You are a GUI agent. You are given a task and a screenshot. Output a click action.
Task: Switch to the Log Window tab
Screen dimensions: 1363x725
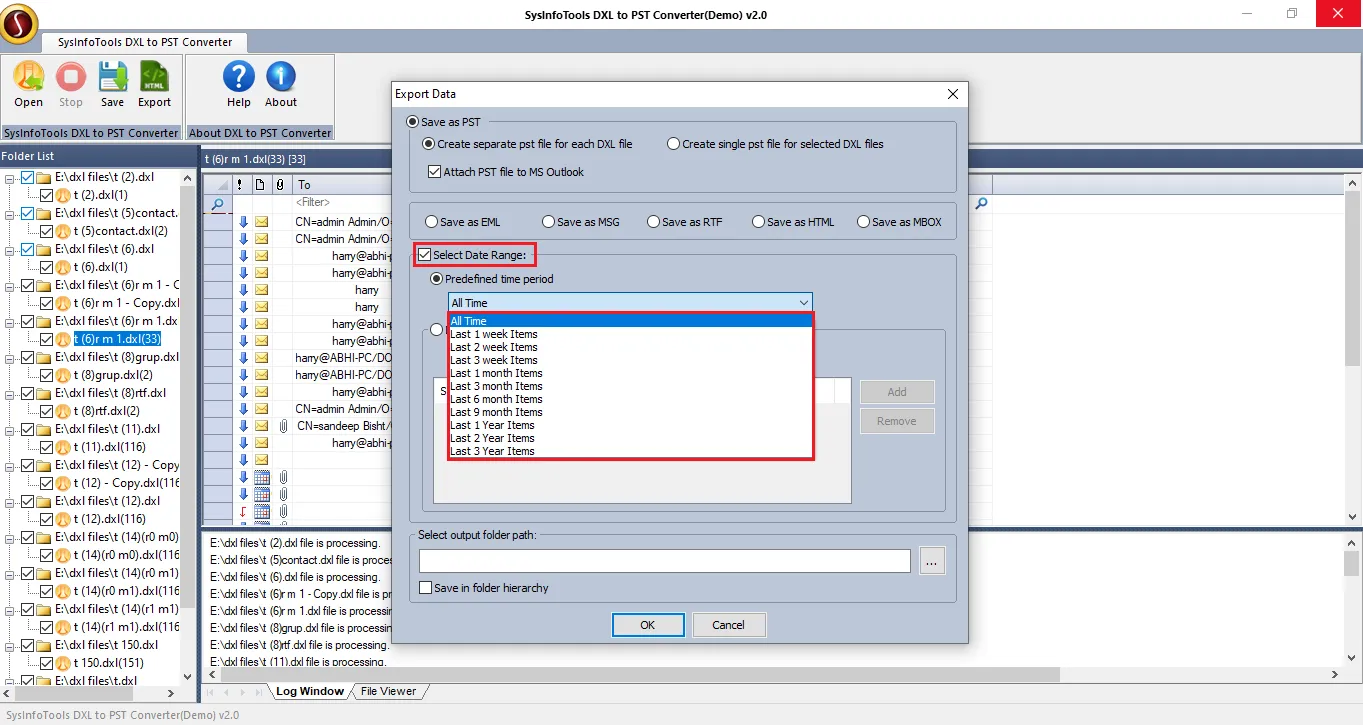(309, 691)
